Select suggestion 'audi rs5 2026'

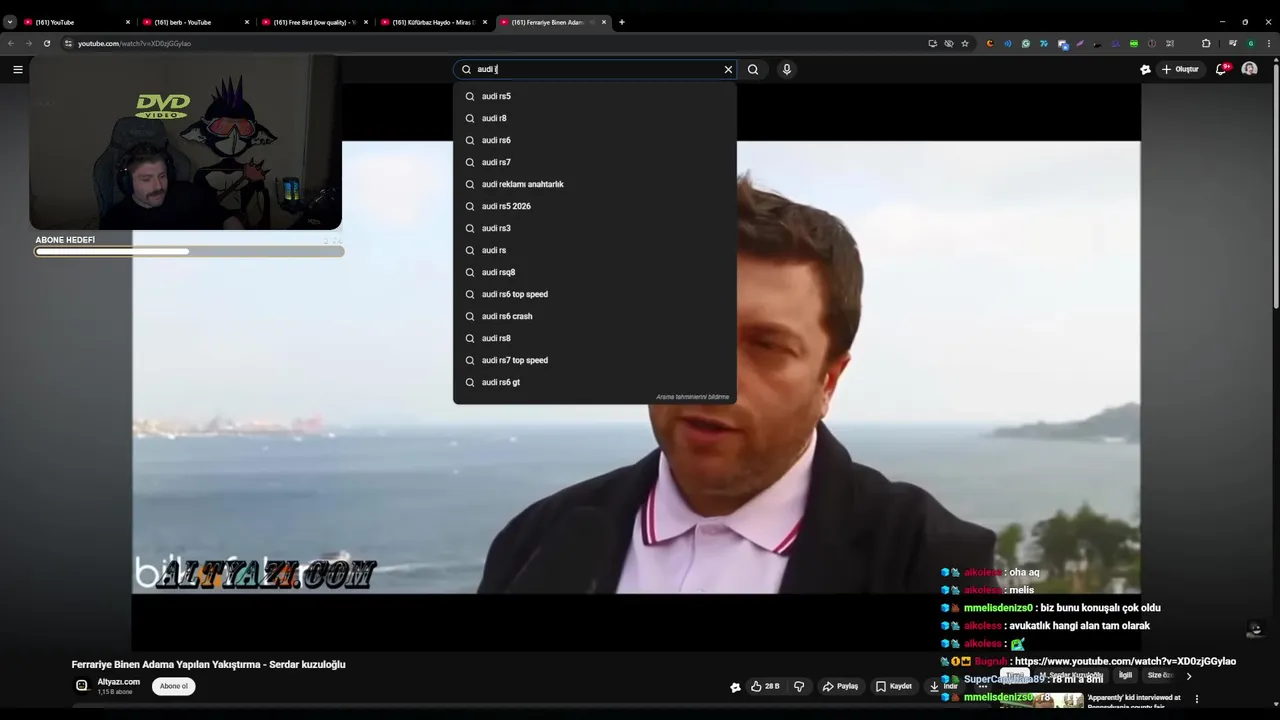595,206
